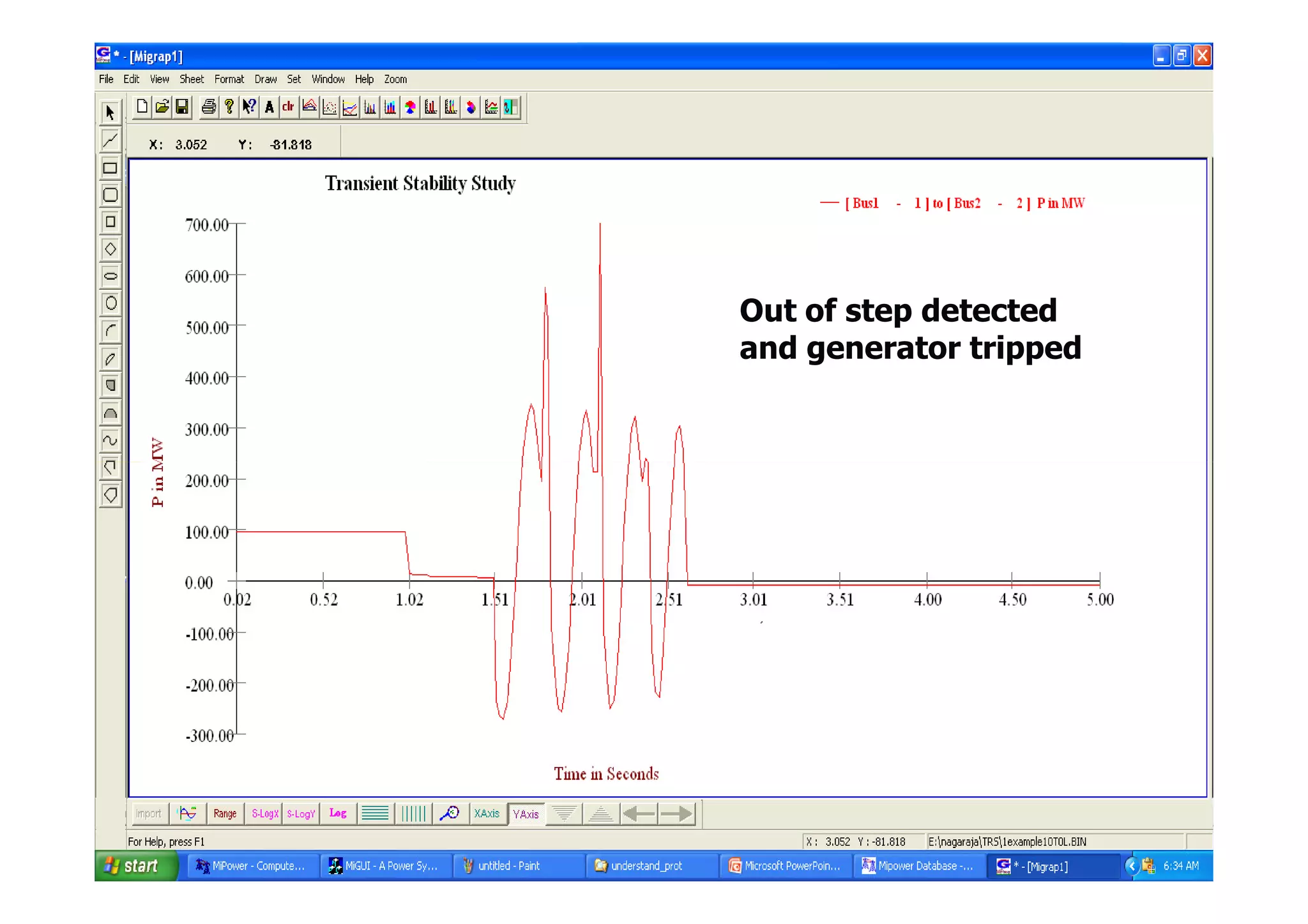The image size is (1308, 924).
Task: Open the Windows start menu
Action: coord(135,866)
